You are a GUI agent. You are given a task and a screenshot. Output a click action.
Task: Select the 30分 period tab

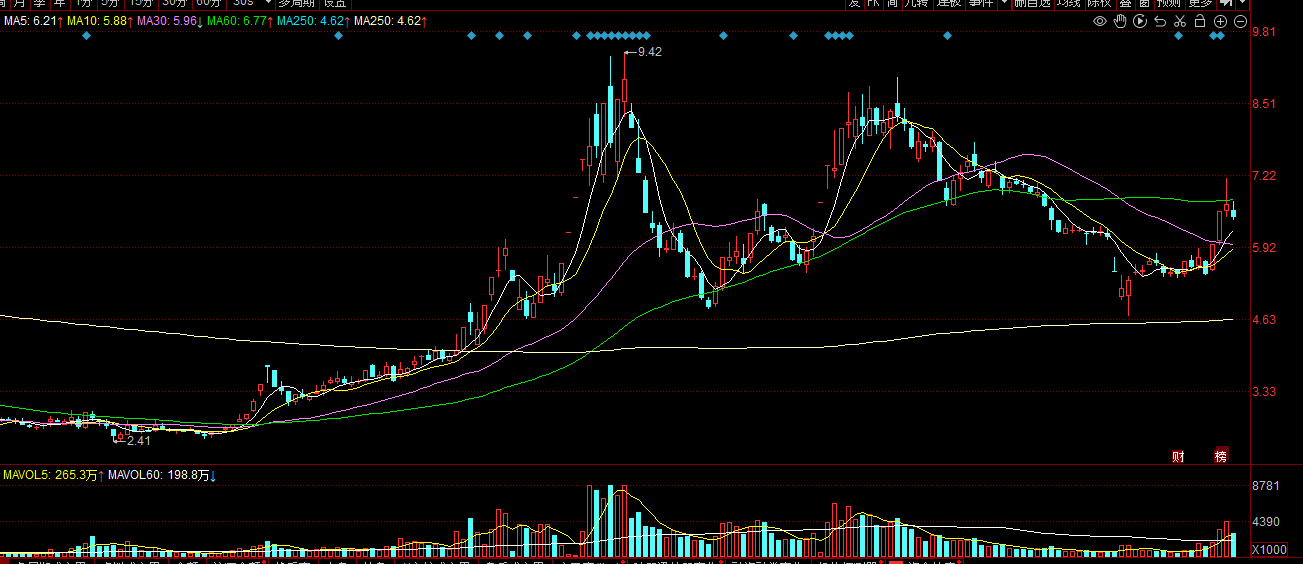(174, 4)
